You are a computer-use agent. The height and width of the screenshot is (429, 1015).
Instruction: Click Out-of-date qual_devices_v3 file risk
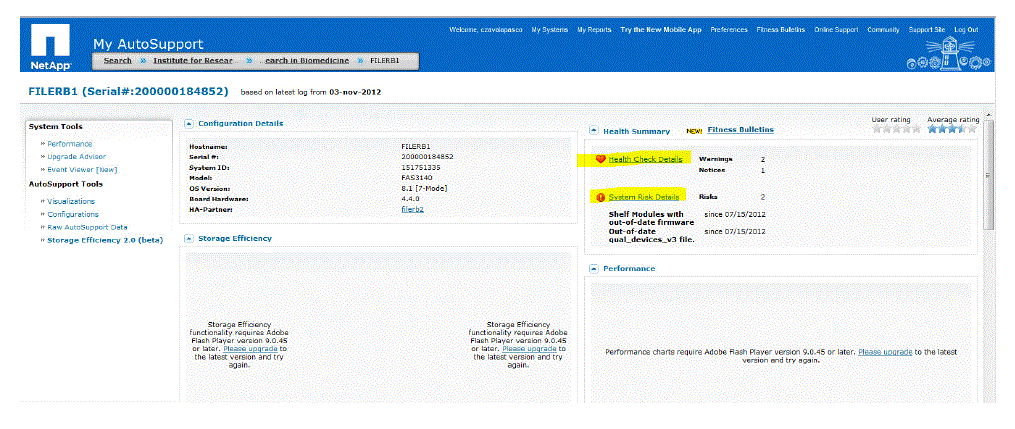pyautogui.click(x=652, y=235)
